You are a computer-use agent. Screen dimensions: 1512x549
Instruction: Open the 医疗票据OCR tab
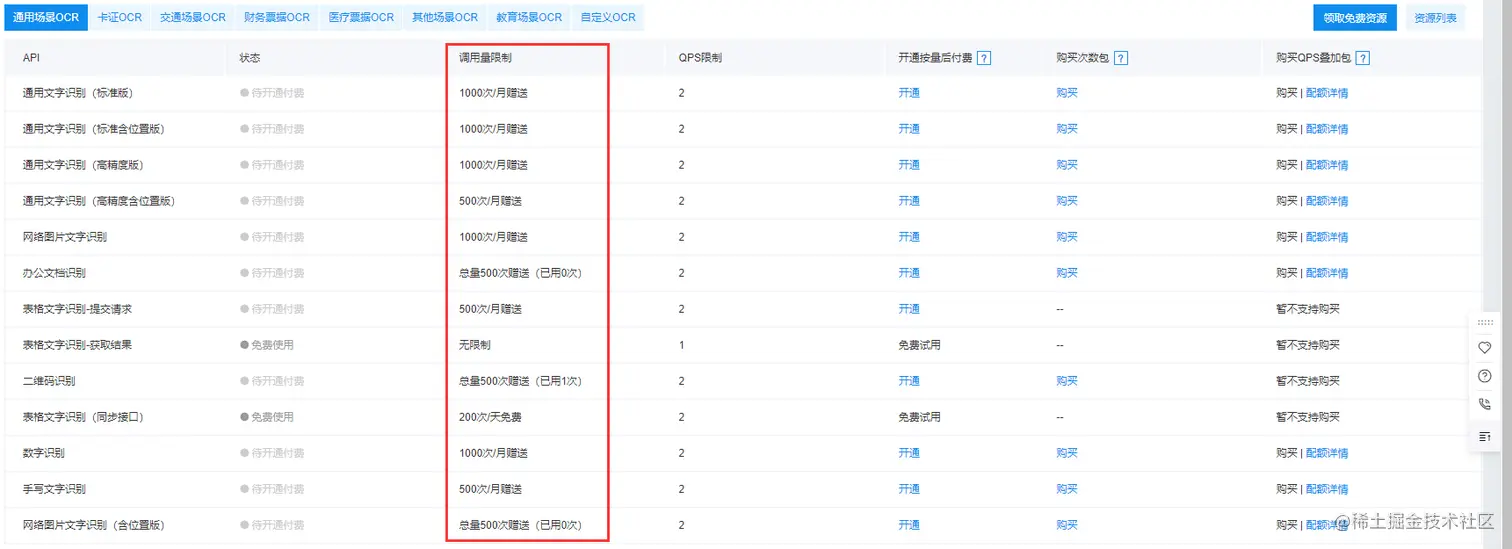pyautogui.click(x=361, y=18)
